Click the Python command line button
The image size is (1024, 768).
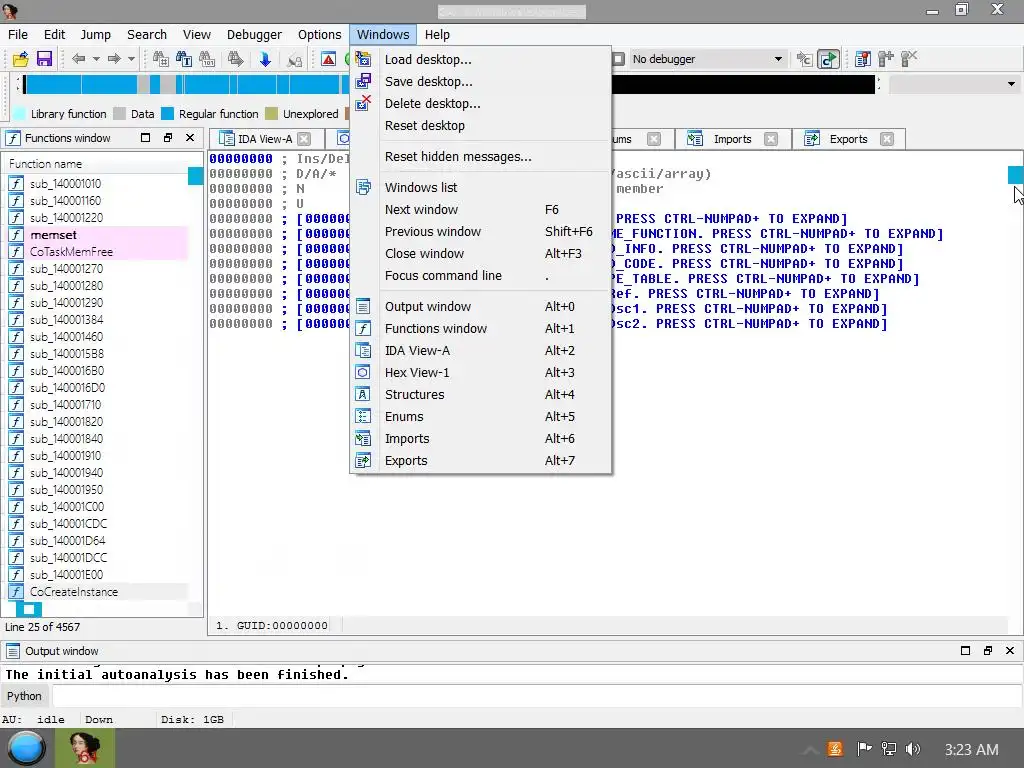[x=24, y=696]
